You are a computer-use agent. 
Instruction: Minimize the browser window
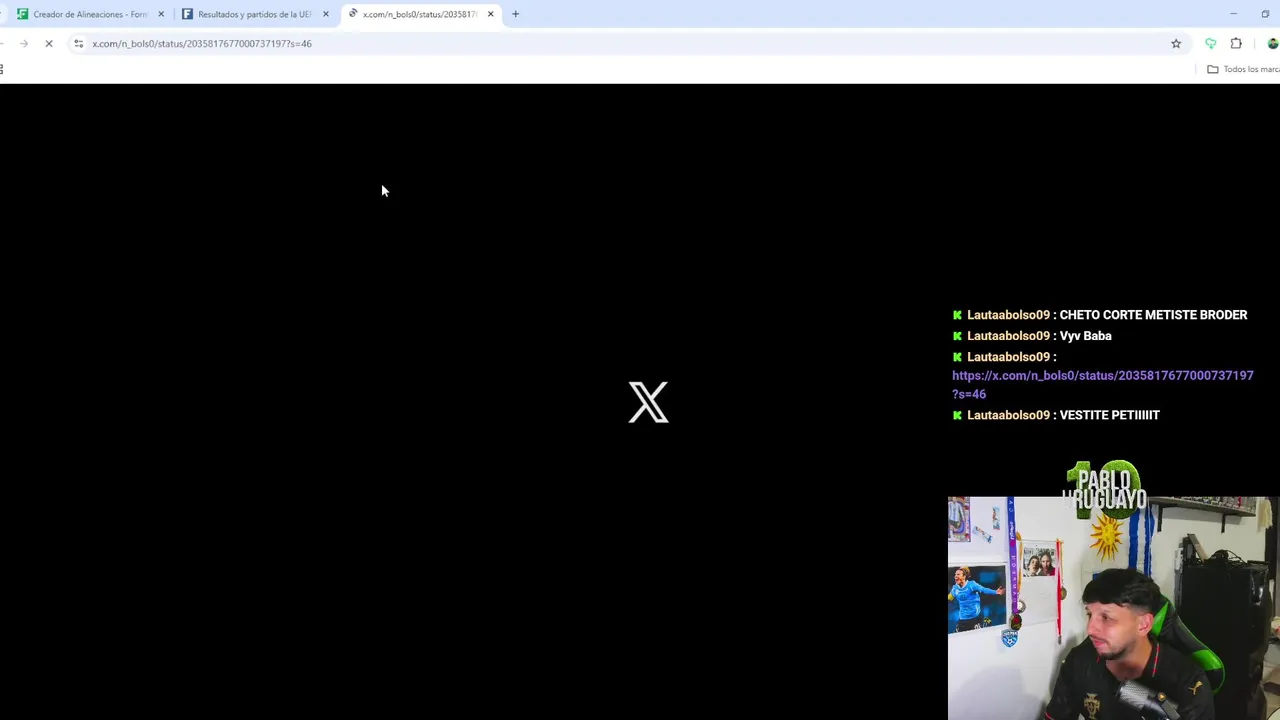(x=1233, y=14)
